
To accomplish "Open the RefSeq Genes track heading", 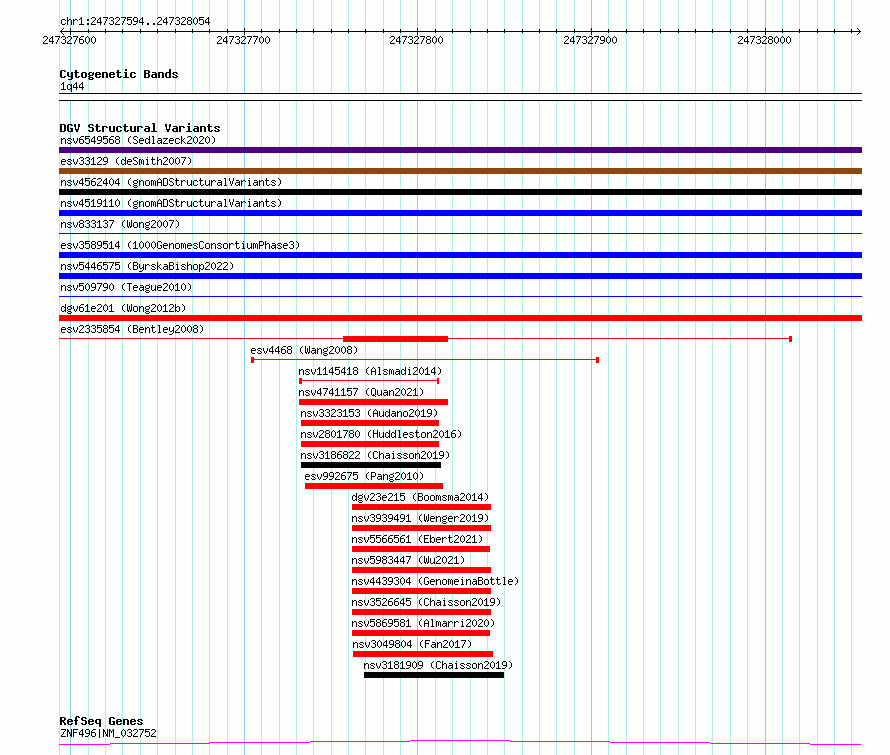I will coord(101,721).
